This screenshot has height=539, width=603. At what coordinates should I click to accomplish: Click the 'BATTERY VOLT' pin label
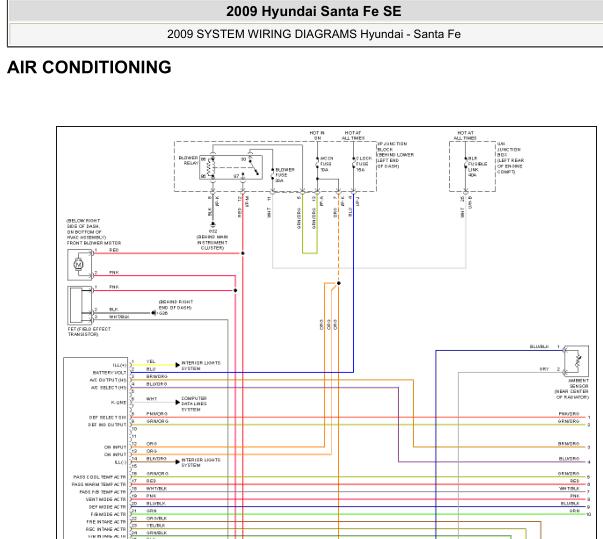tap(109, 373)
